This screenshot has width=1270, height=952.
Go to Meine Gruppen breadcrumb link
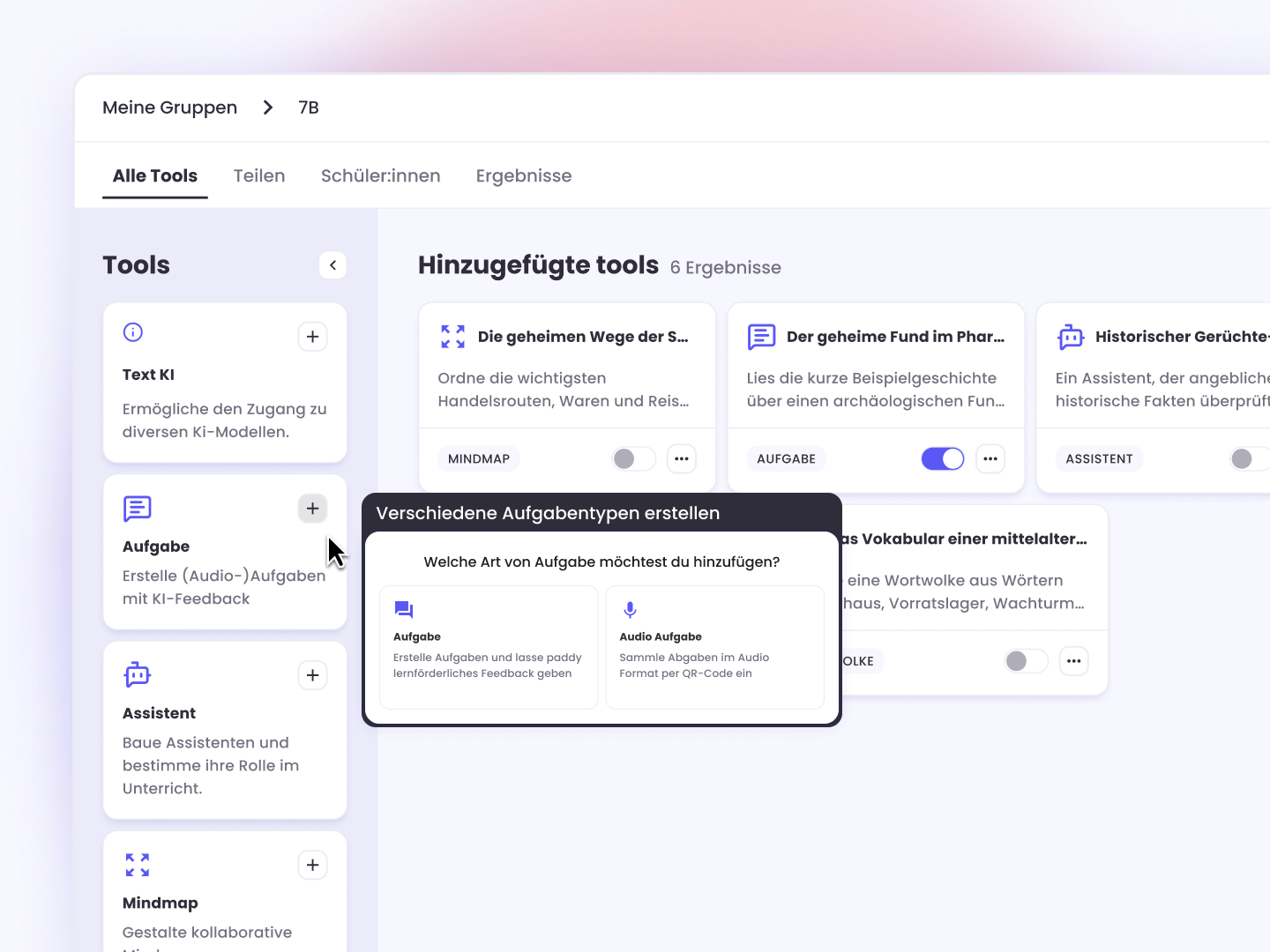click(169, 108)
